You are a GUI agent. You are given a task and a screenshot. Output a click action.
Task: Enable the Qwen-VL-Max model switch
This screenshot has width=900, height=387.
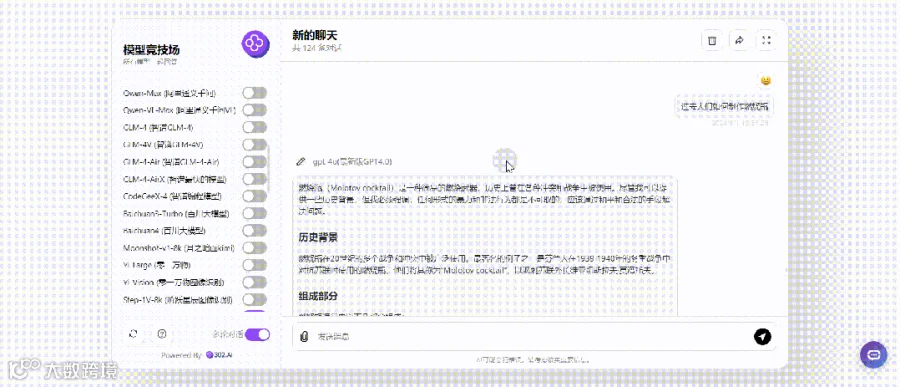(255, 110)
